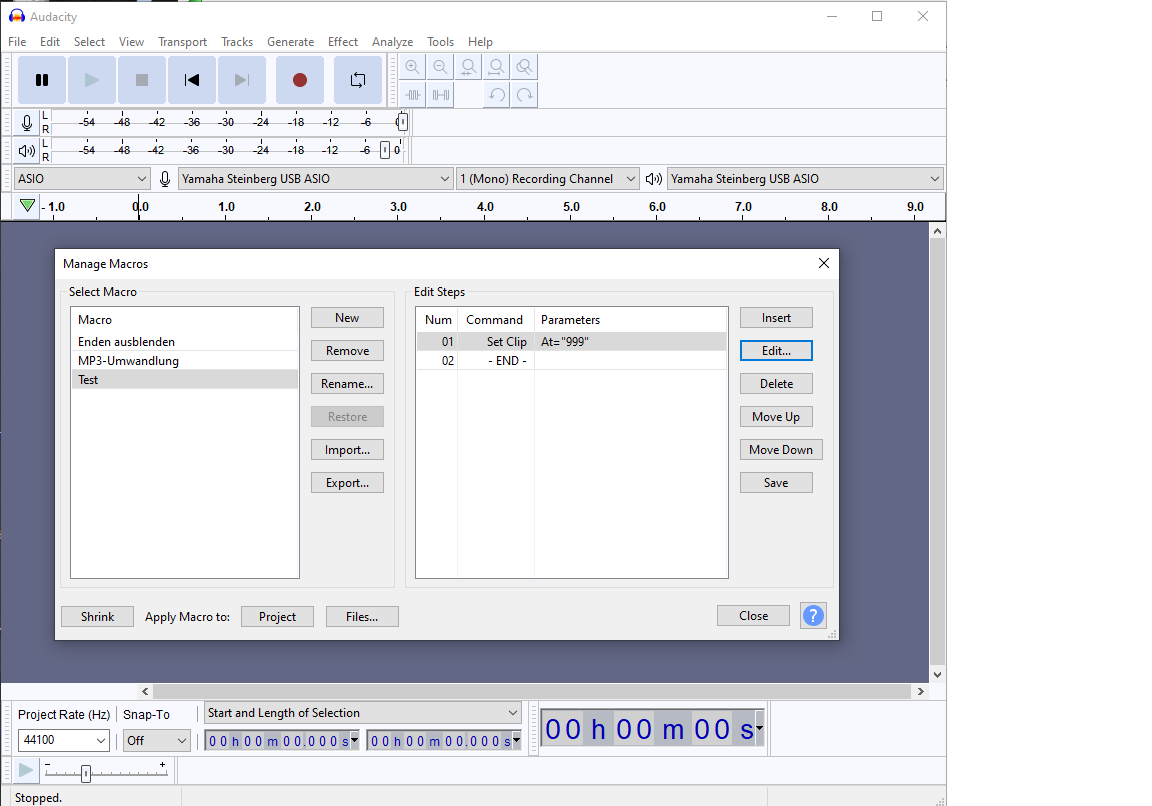Click the Zoom Toggle icon

[525, 67]
